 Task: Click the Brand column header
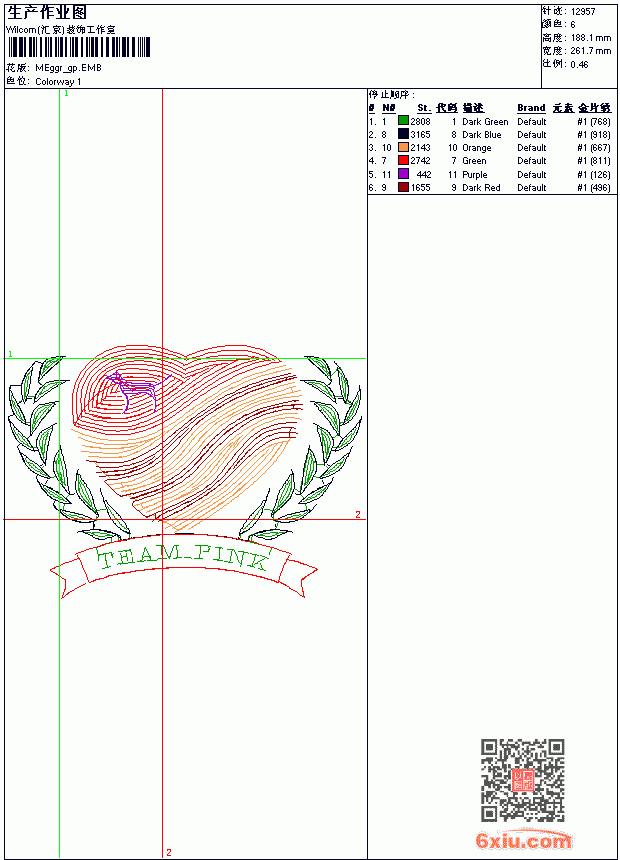(x=531, y=108)
